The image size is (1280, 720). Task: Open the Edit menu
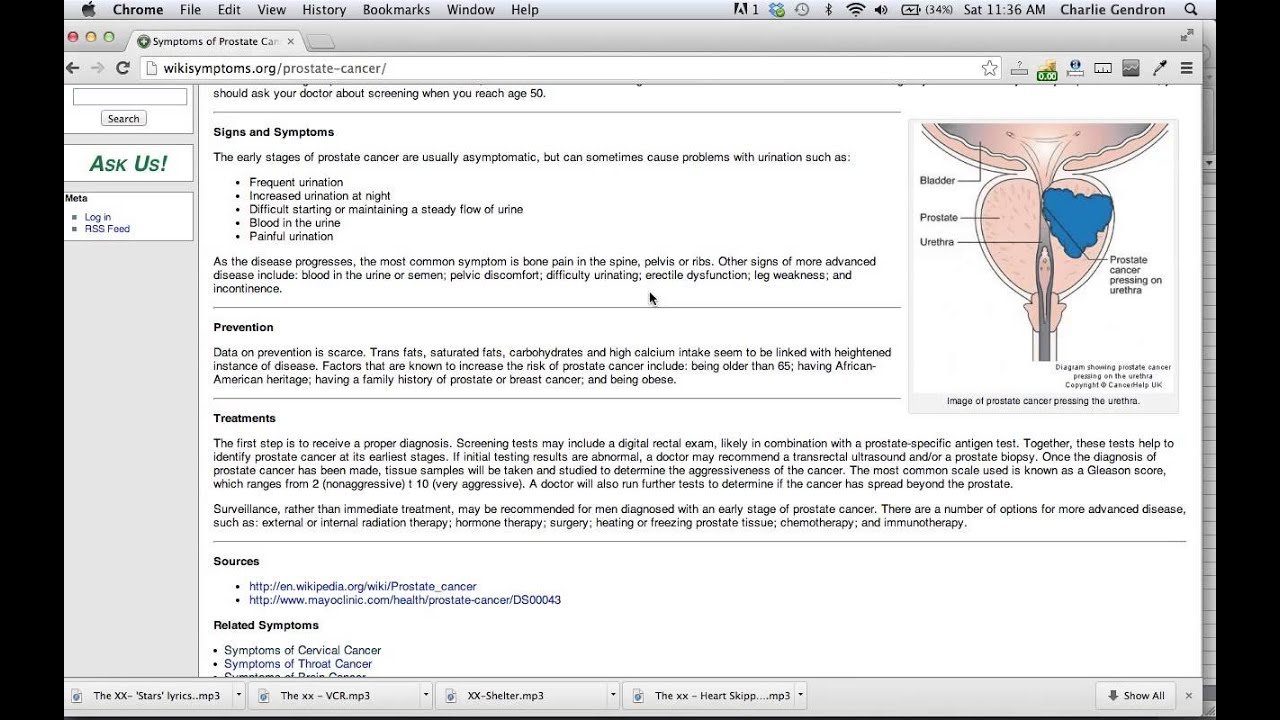pos(229,10)
